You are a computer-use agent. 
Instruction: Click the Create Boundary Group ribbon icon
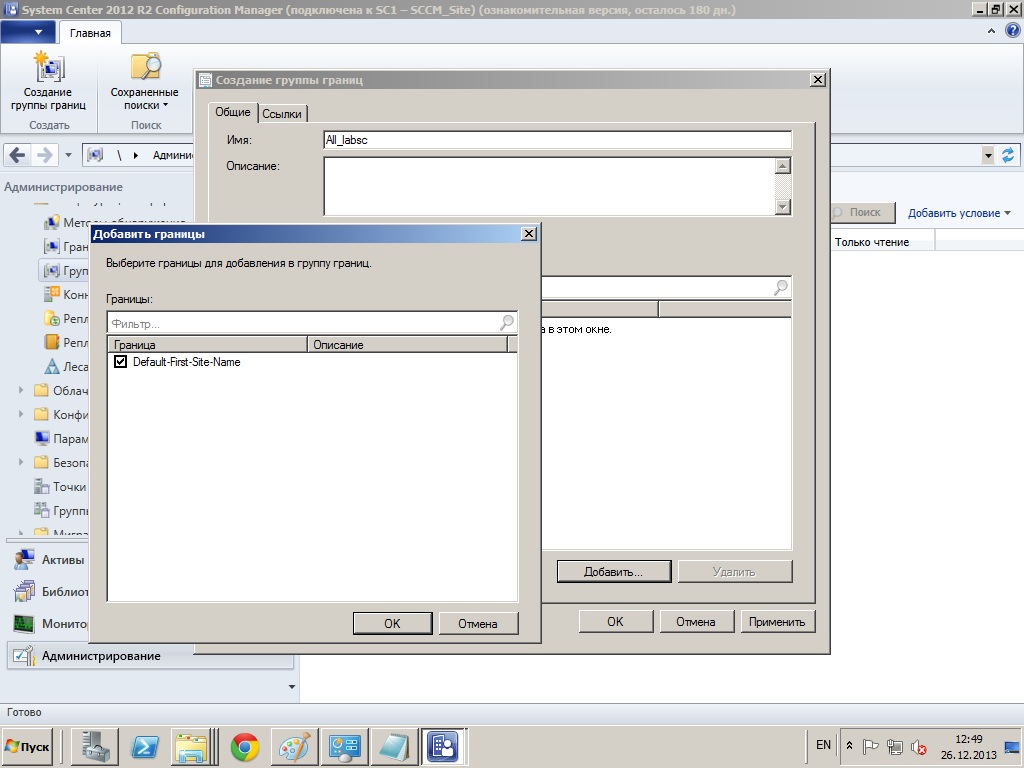pos(48,68)
